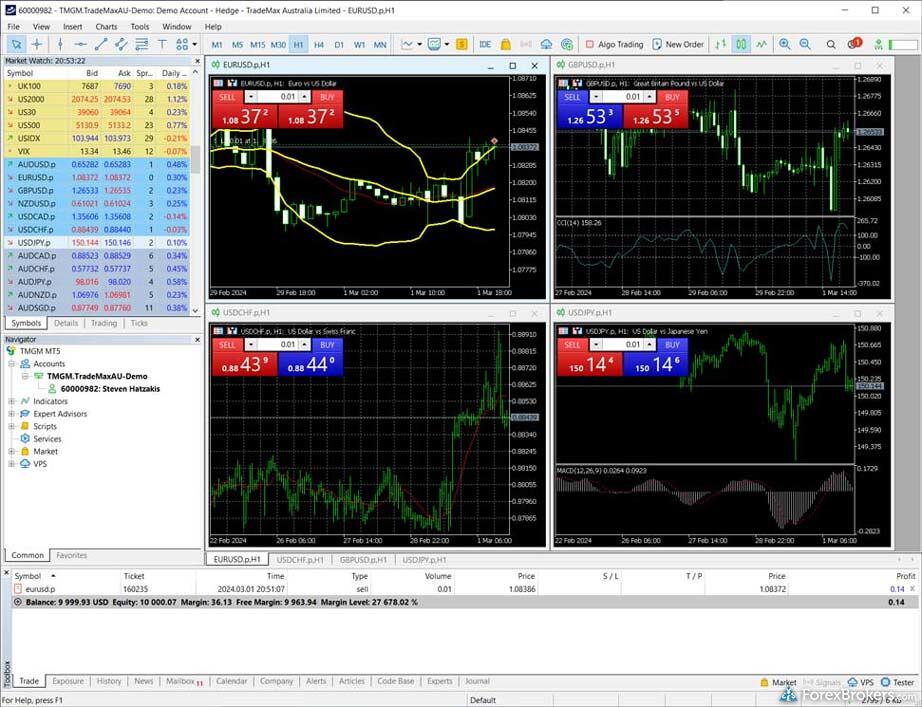Select the text label tool
This screenshot has height=707, width=922.
point(162,44)
